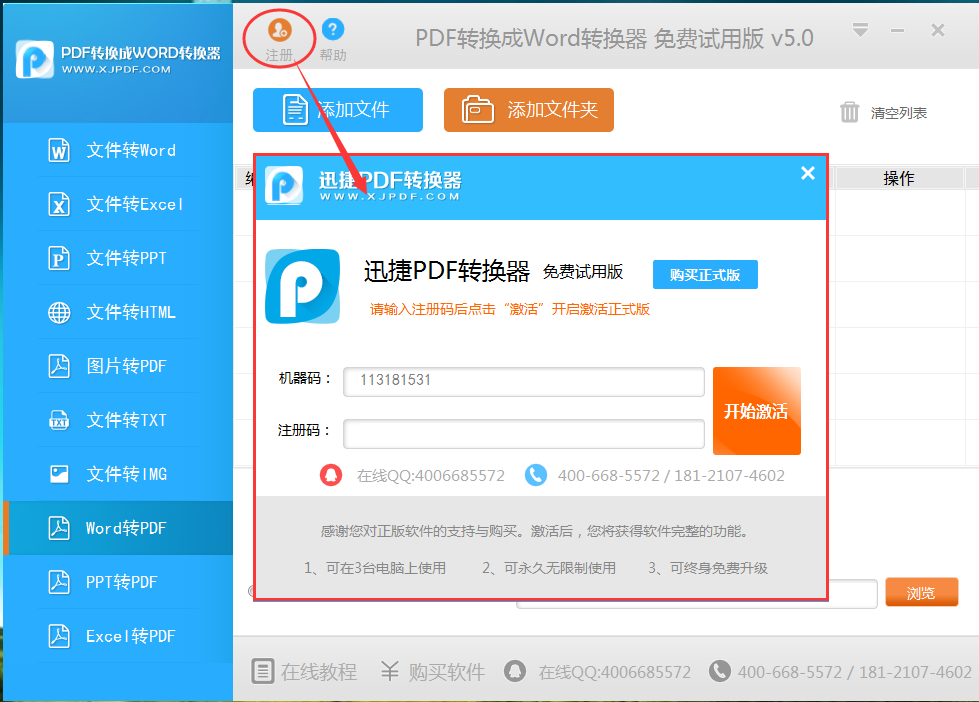Screen dimensions: 979x702
Task: Click the Excel X icon in sidebar
Action: pyautogui.click(x=59, y=204)
